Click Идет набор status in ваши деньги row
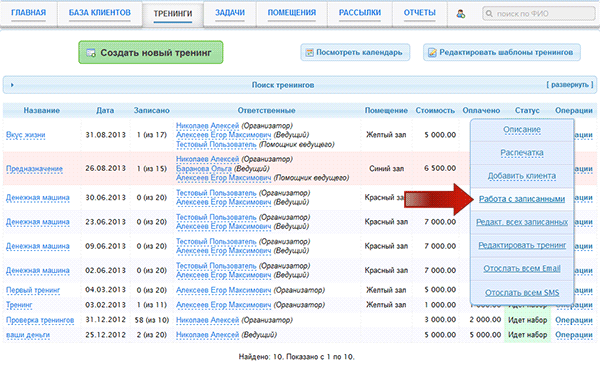The height and width of the screenshot is (370, 600). [527, 335]
